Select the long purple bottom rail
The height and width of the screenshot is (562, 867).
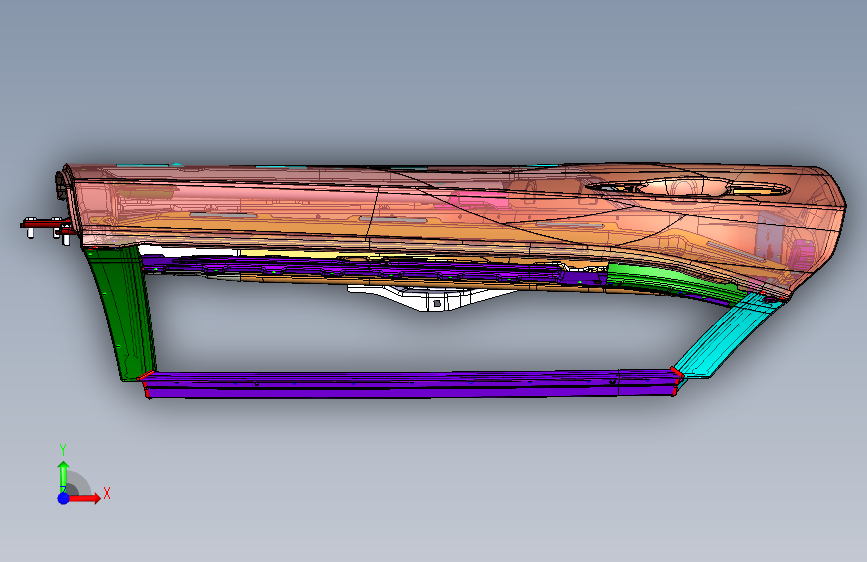click(x=412, y=384)
